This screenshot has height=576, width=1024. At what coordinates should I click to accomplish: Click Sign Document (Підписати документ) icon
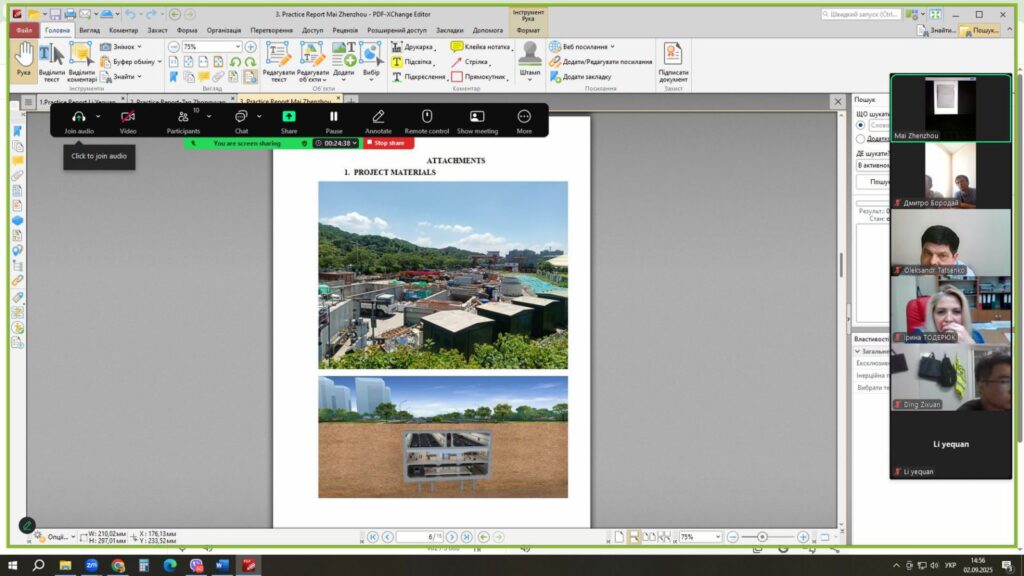click(673, 63)
